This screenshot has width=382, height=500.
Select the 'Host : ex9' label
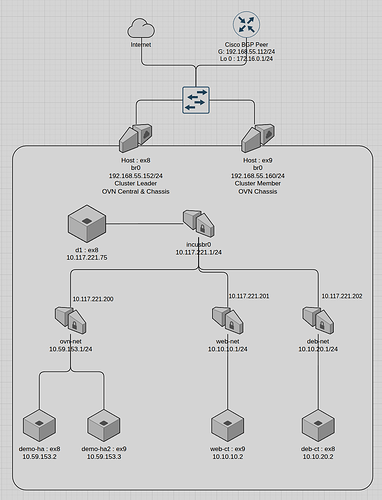pos(258,160)
